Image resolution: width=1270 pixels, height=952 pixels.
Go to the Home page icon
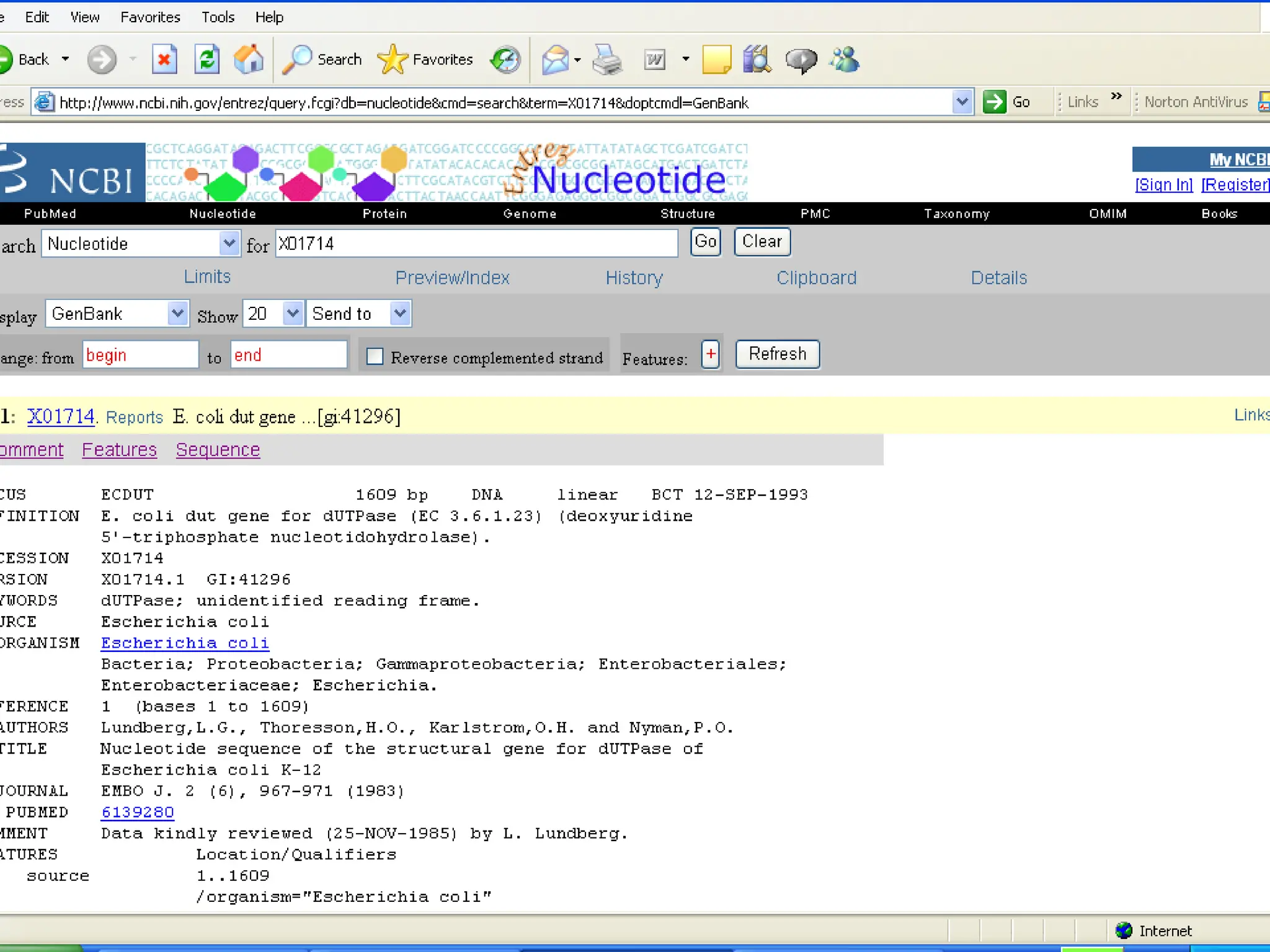[x=249, y=60]
